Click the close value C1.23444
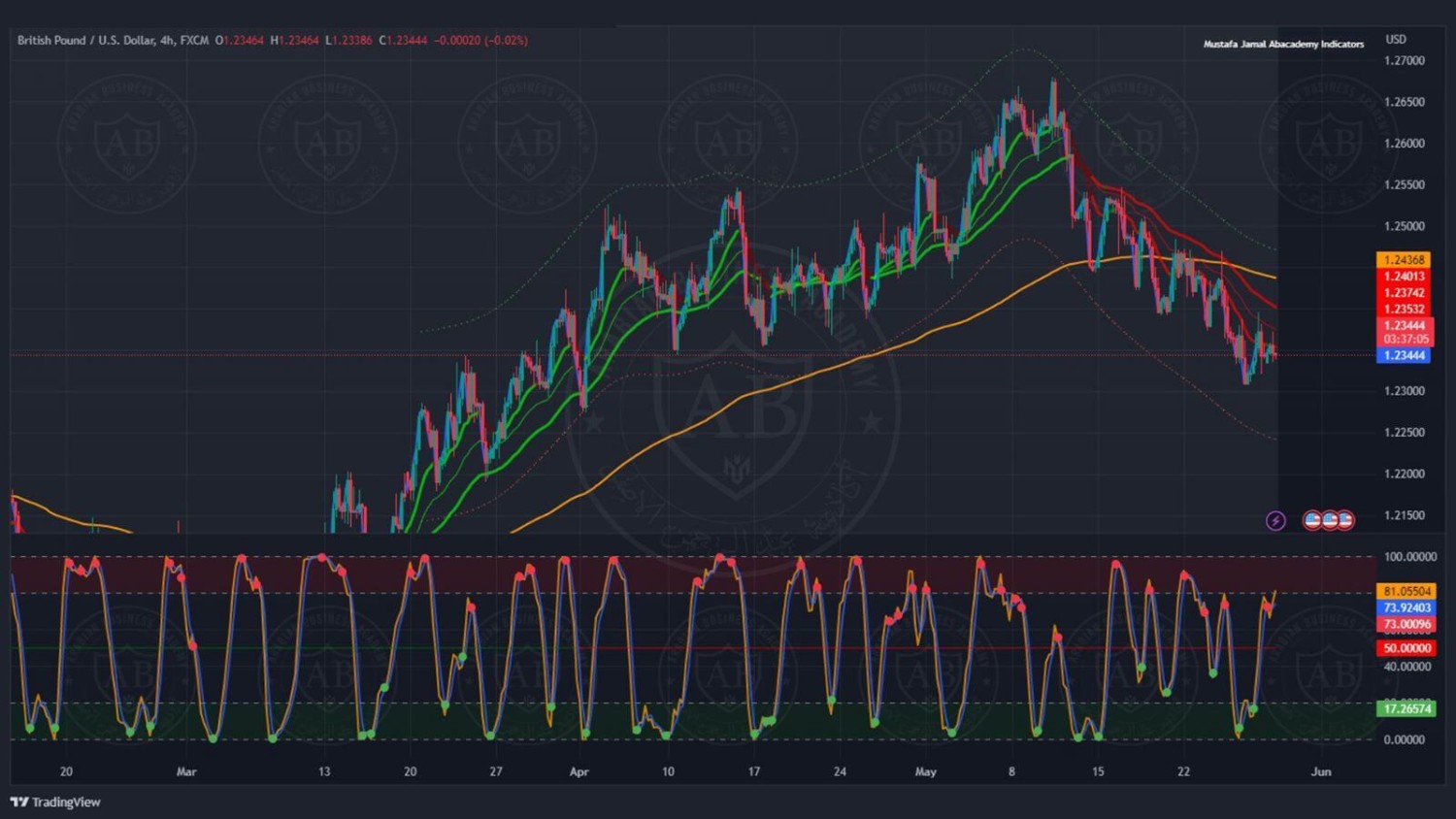 [x=403, y=41]
